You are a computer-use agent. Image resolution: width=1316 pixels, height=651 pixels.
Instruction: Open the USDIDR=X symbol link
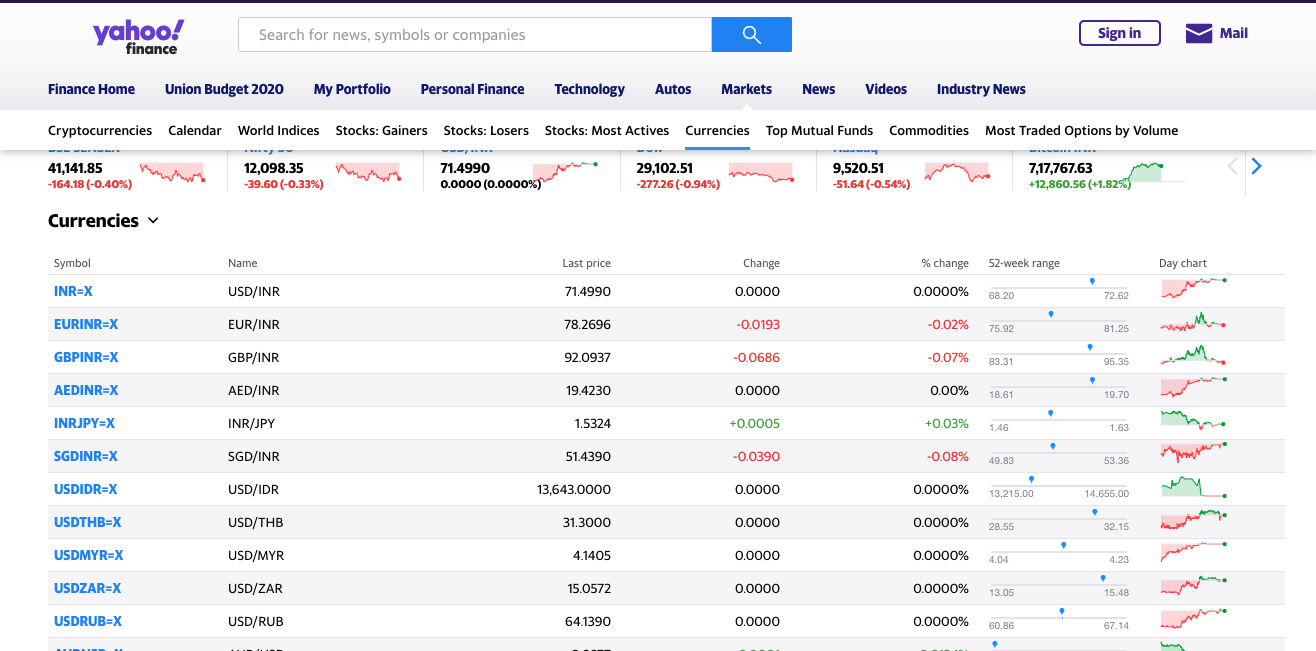(x=86, y=489)
